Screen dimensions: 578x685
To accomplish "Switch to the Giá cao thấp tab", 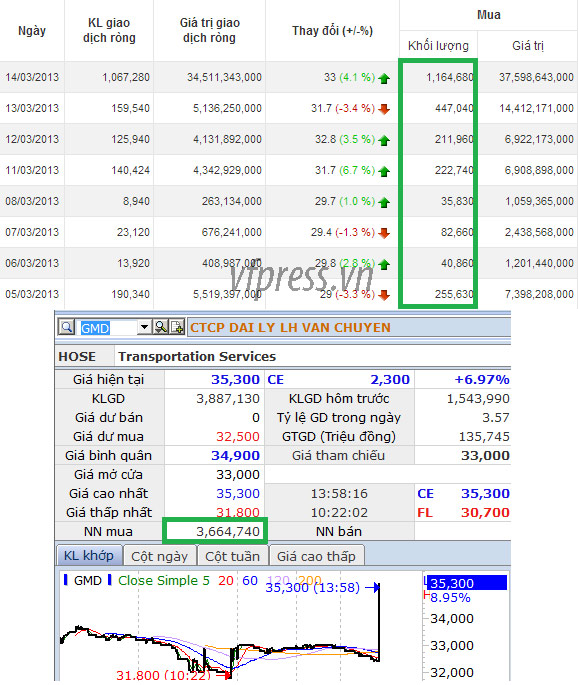I will (x=316, y=556).
